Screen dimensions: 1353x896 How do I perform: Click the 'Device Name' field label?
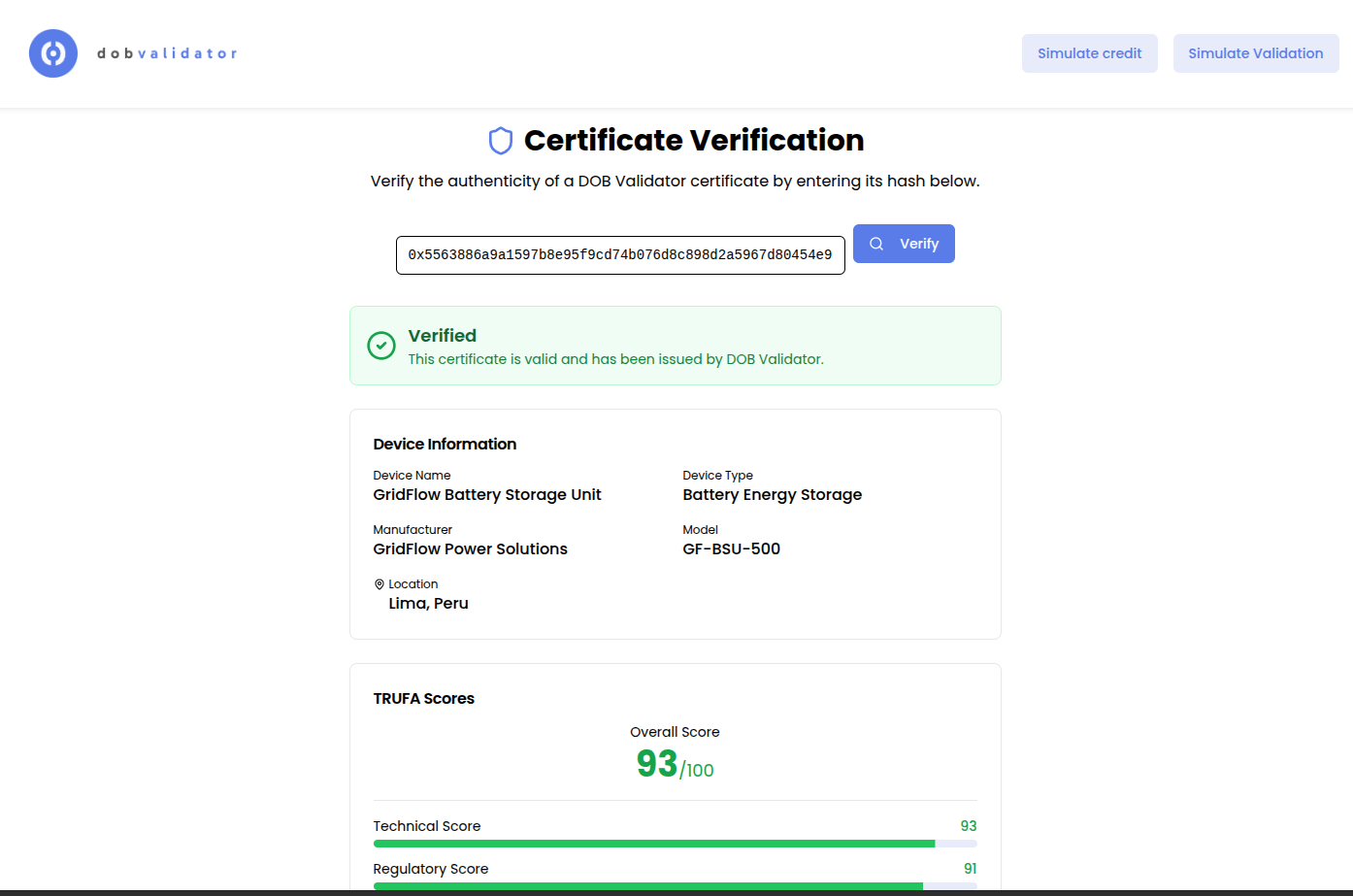pos(412,476)
